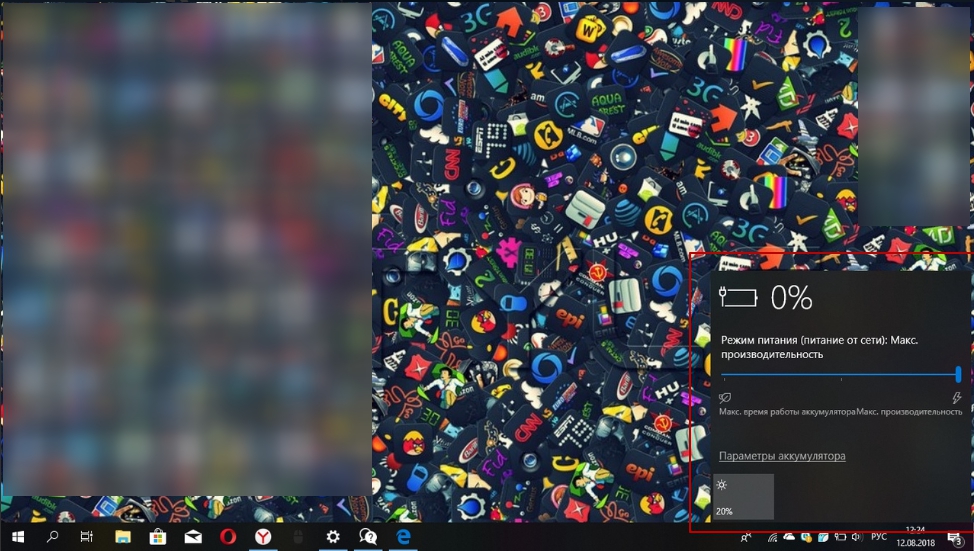The width and height of the screenshot is (974, 551).
Task: Open Microsoft Edge taskbar icon
Action: [x=403, y=537]
